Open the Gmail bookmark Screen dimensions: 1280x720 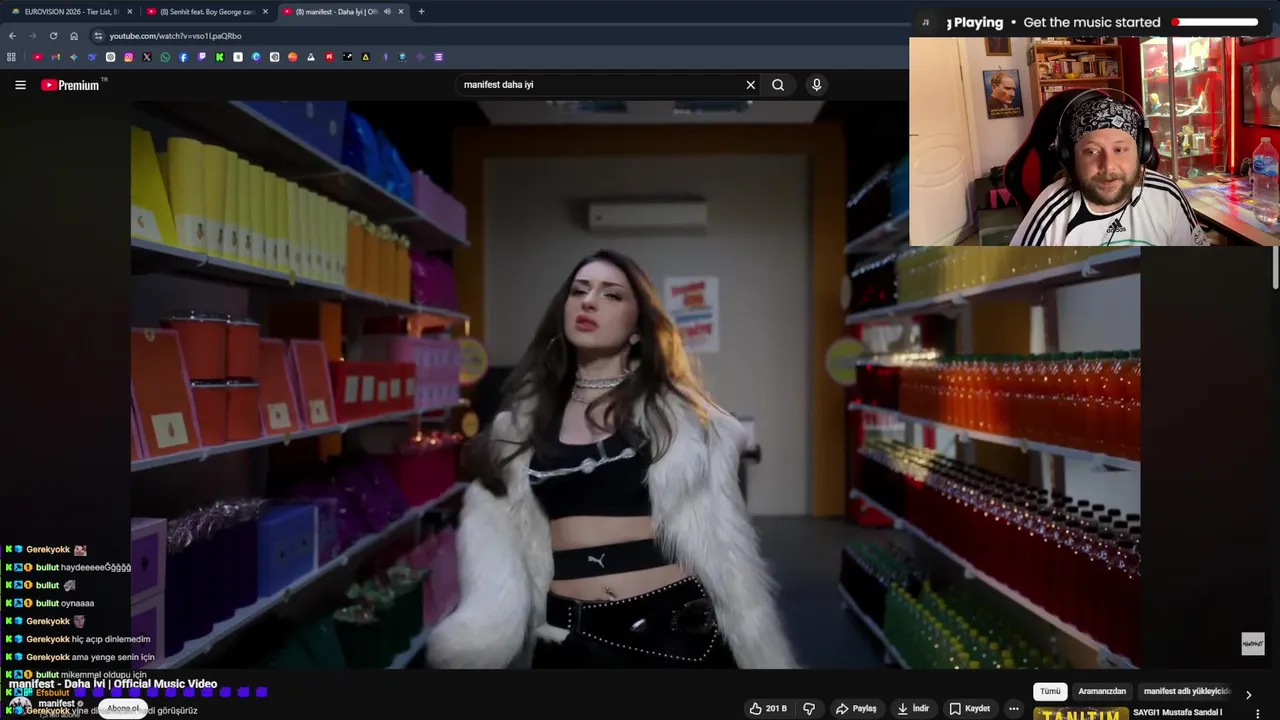[56, 57]
